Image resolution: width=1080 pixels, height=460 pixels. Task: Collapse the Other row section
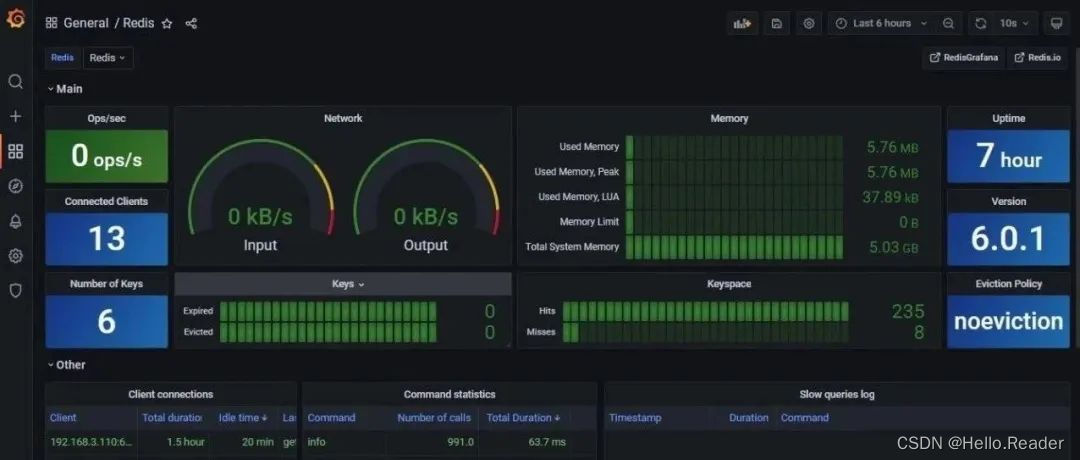pos(66,364)
